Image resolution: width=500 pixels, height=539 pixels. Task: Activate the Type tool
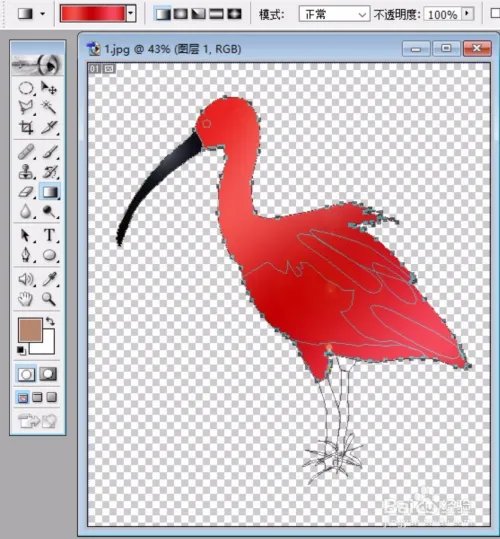coord(49,235)
